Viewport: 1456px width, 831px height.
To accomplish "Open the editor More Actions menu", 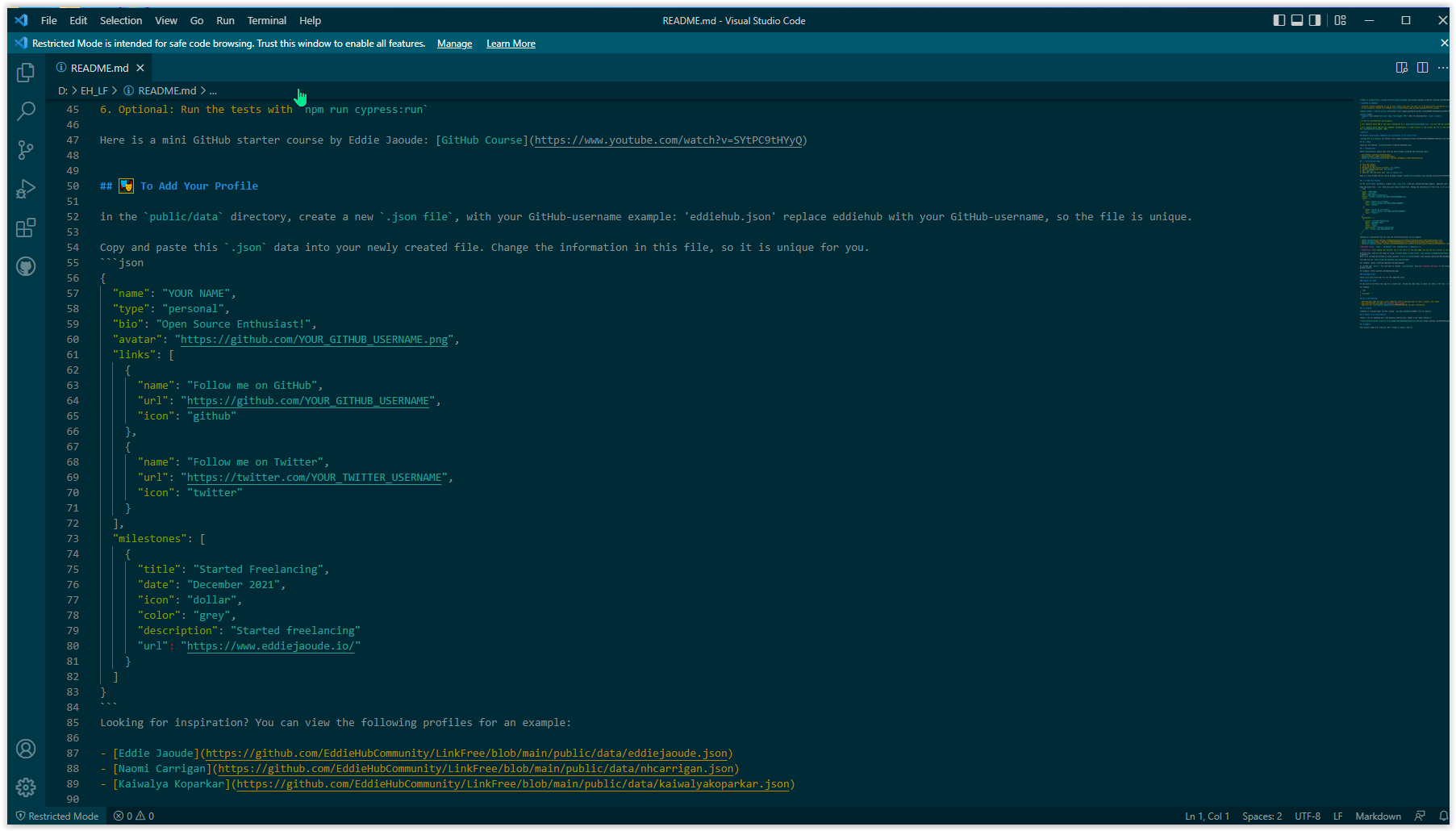I will (x=1443, y=68).
